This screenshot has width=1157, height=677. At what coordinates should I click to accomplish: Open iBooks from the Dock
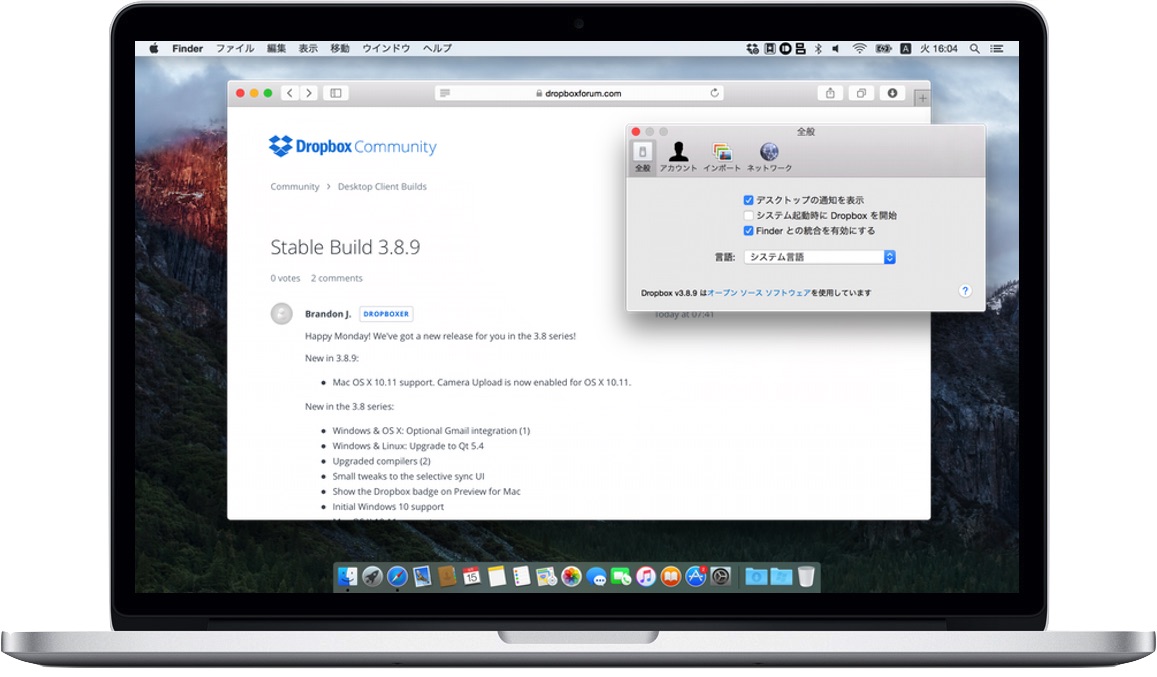point(671,577)
